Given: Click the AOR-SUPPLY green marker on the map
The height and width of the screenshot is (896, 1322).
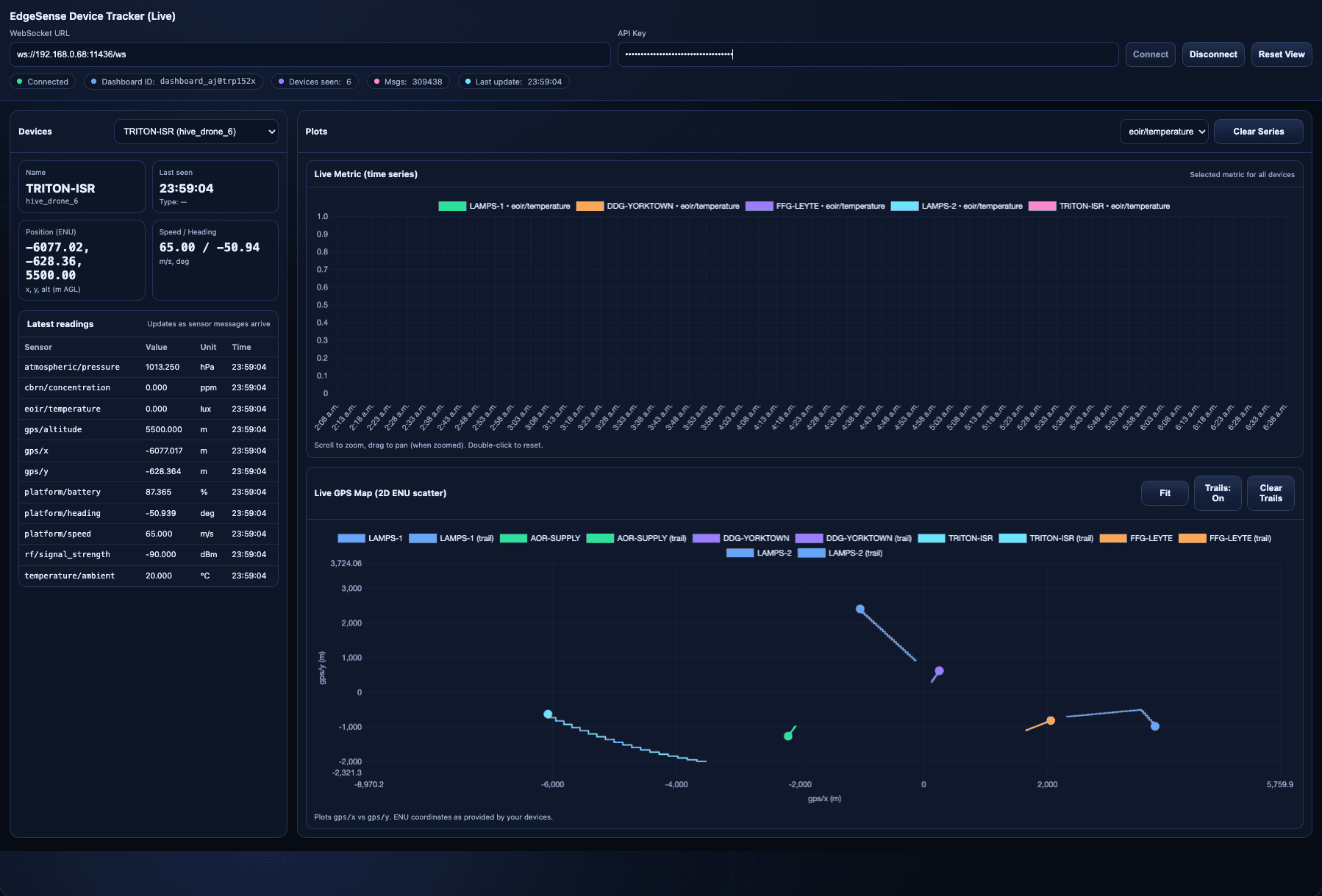Looking at the screenshot, I should [788, 736].
